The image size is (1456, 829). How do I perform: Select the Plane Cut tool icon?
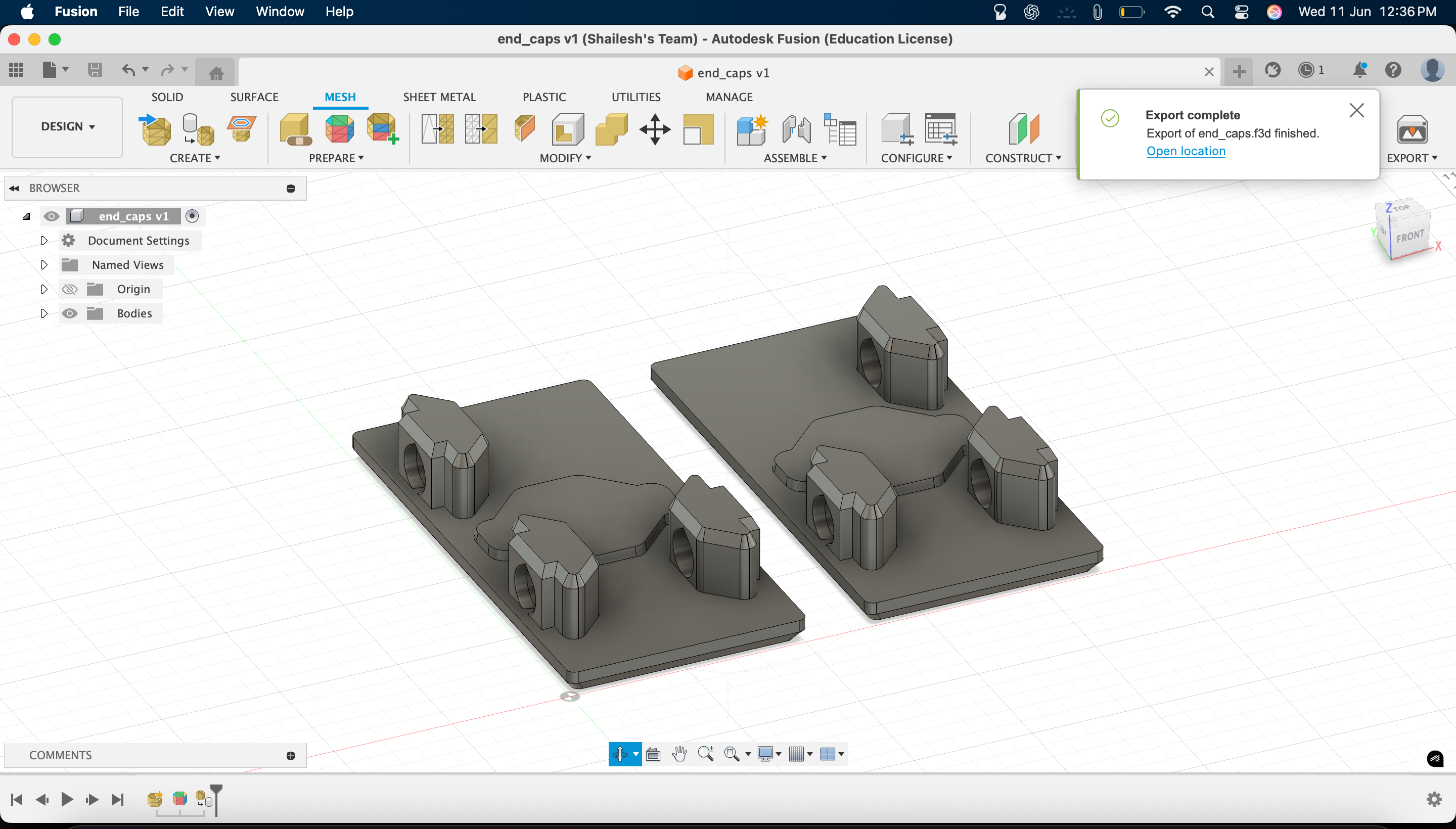click(524, 129)
